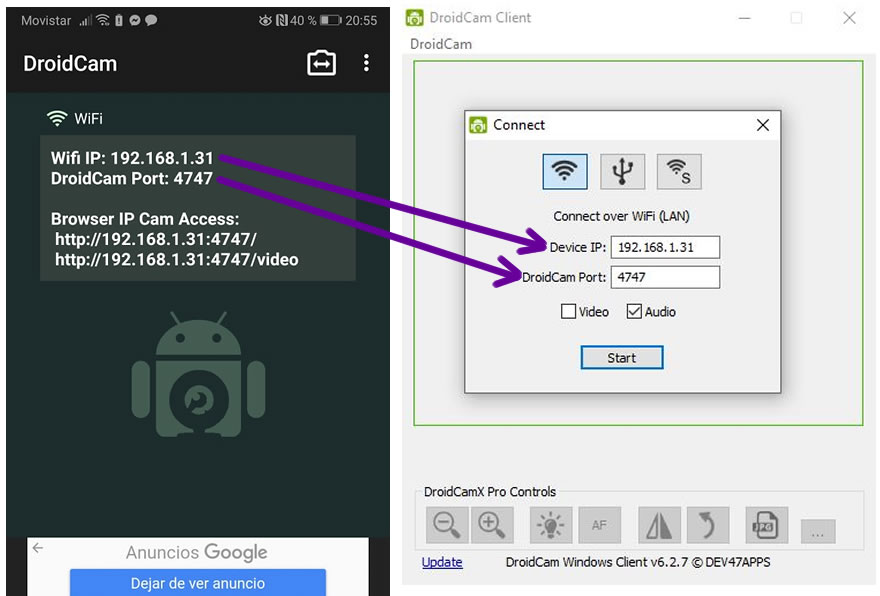The width and height of the screenshot is (880, 596).
Task: Click the Connect dialog title icon
Action: pos(478,125)
